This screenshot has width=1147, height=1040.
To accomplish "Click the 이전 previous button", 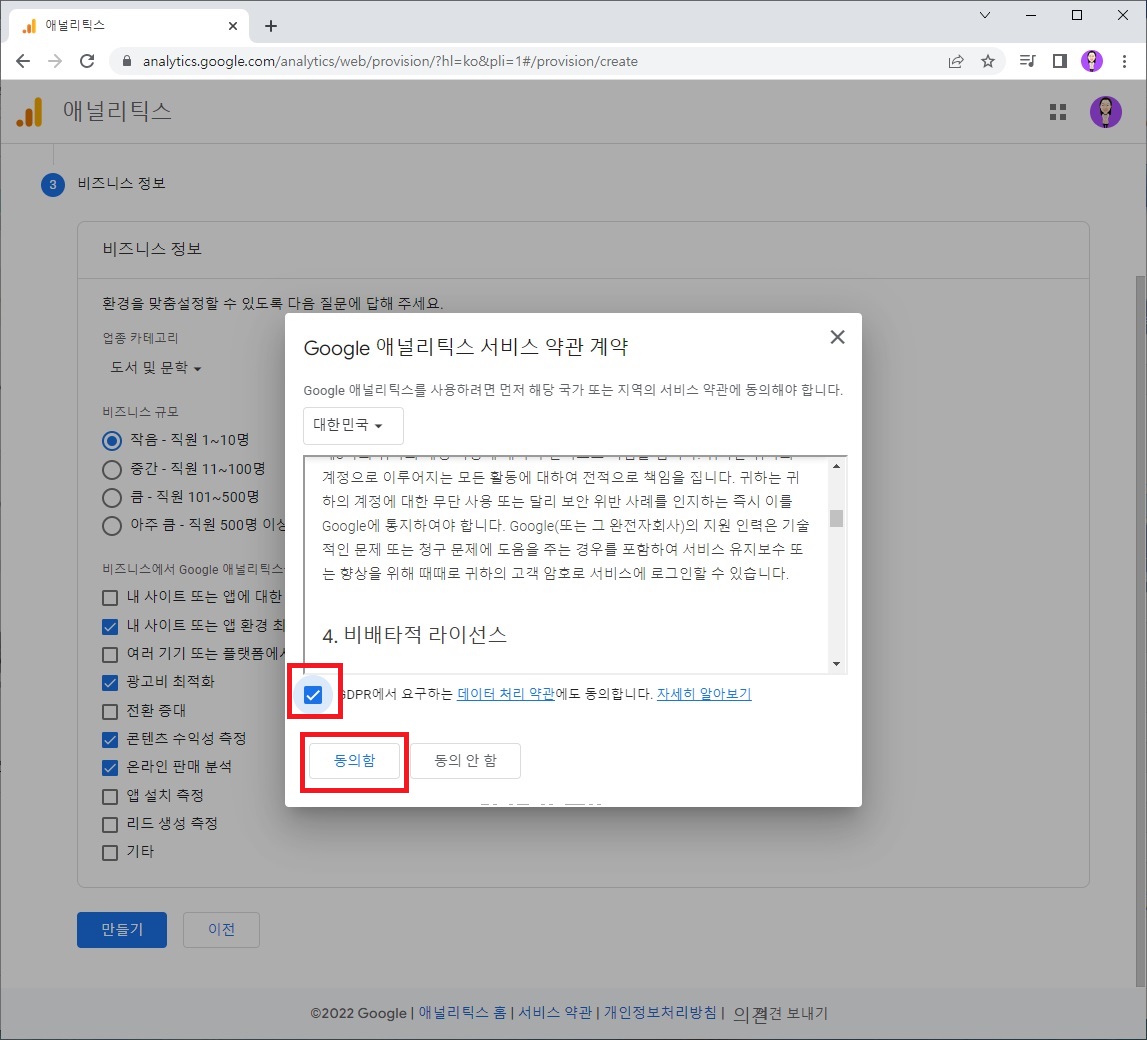I will tap(222, 930).
